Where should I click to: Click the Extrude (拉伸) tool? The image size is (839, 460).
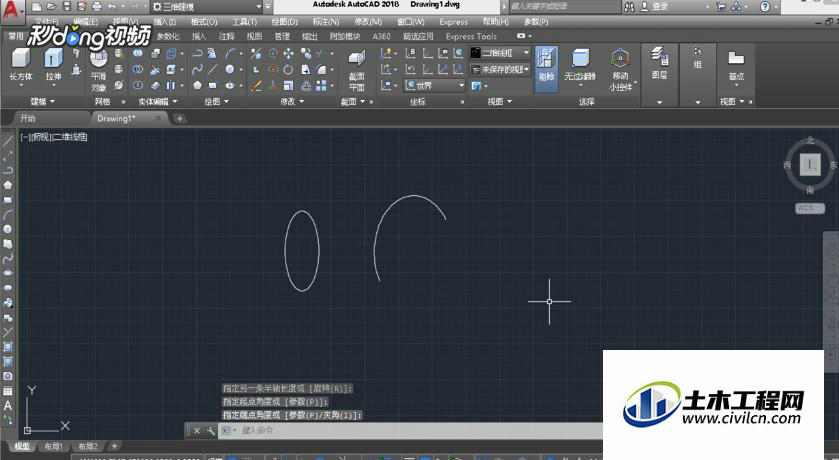53,65
